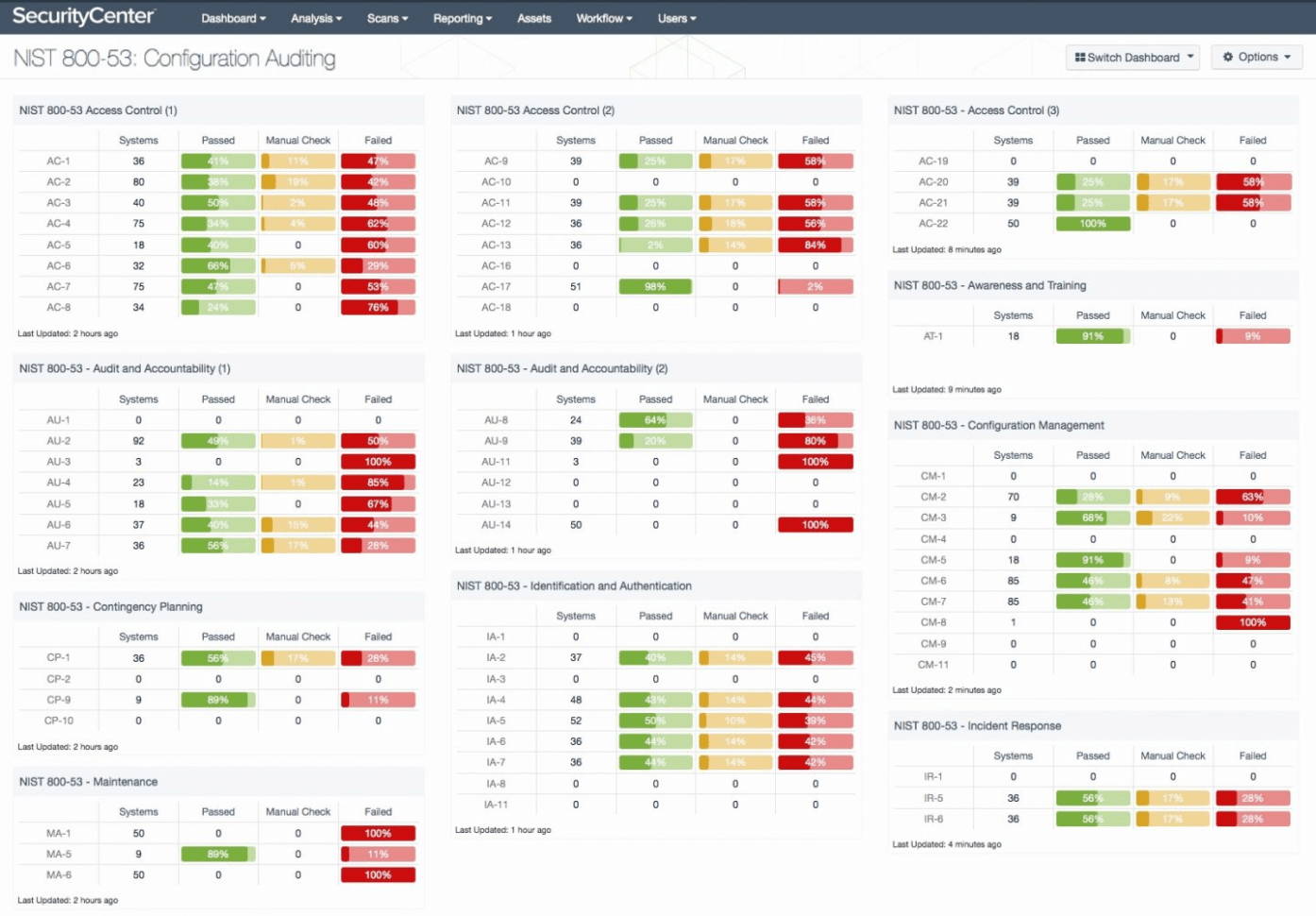Click the CM-2 configuration management entry
This screenshot has height=916, width=1316.
click(932, 496)
